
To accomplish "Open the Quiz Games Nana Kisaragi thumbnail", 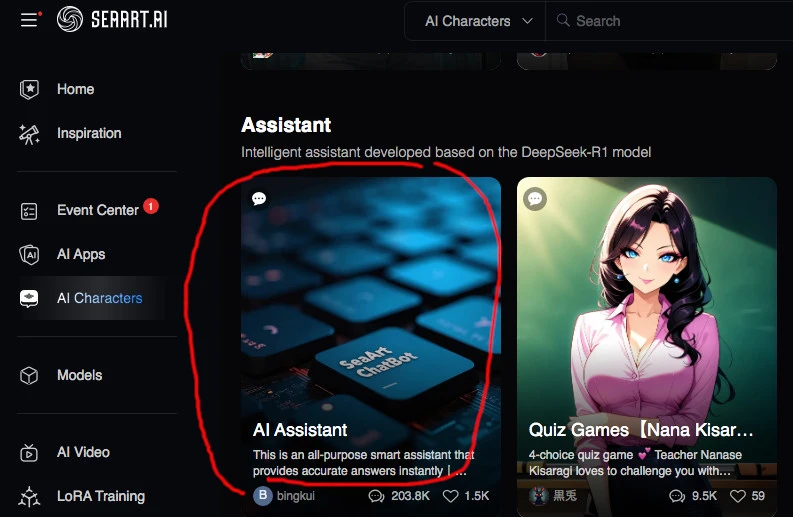I will pyautogui.click(x=647, y=304).
